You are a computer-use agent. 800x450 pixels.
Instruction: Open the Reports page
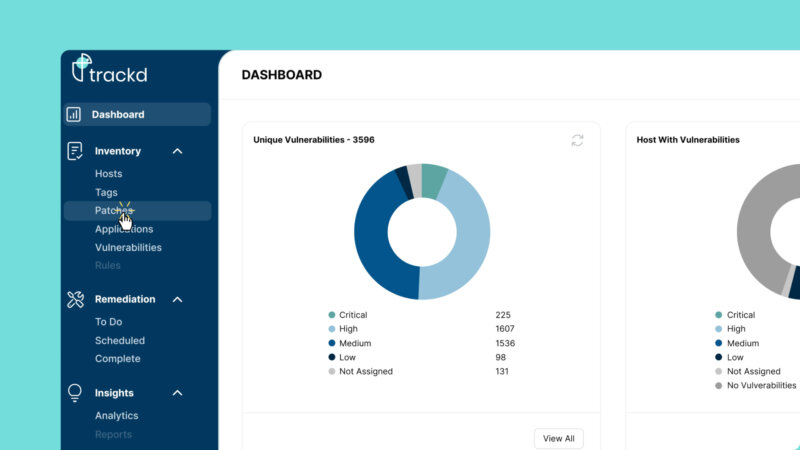[x=113, y=435]
